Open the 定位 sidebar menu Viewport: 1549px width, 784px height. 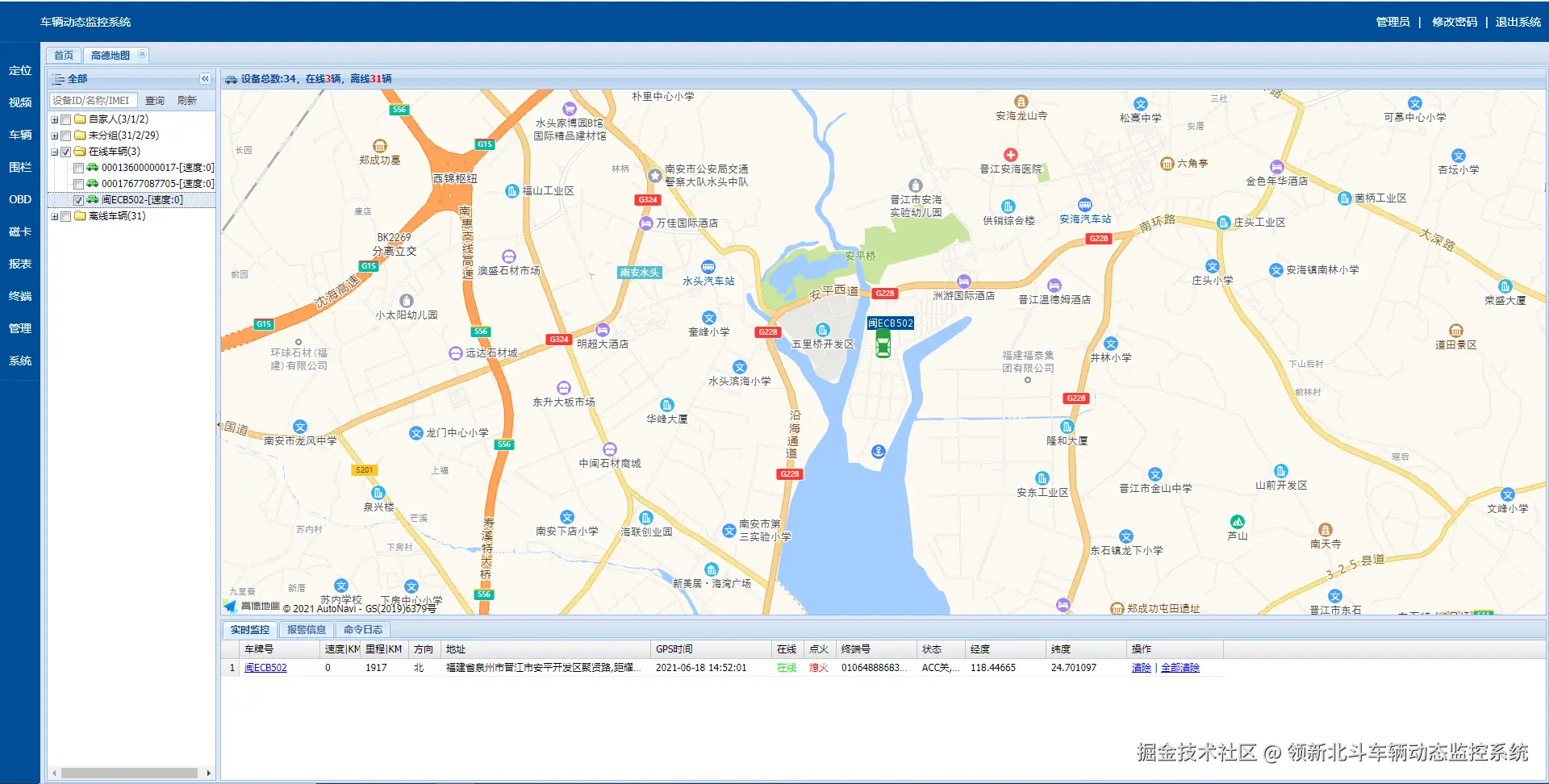coord(20,70)
